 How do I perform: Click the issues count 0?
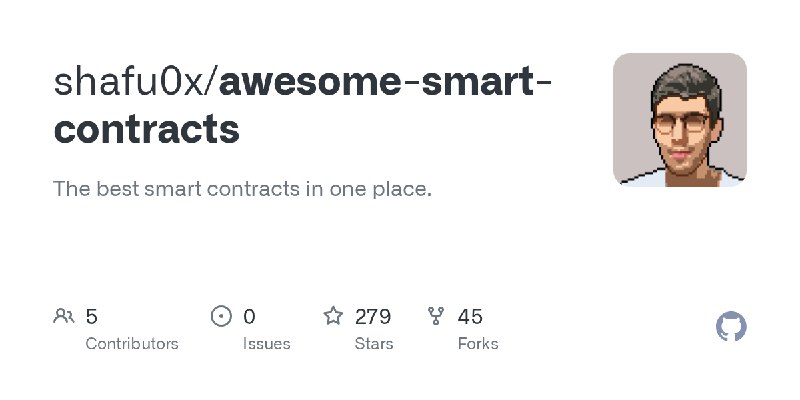coord(249,317)
